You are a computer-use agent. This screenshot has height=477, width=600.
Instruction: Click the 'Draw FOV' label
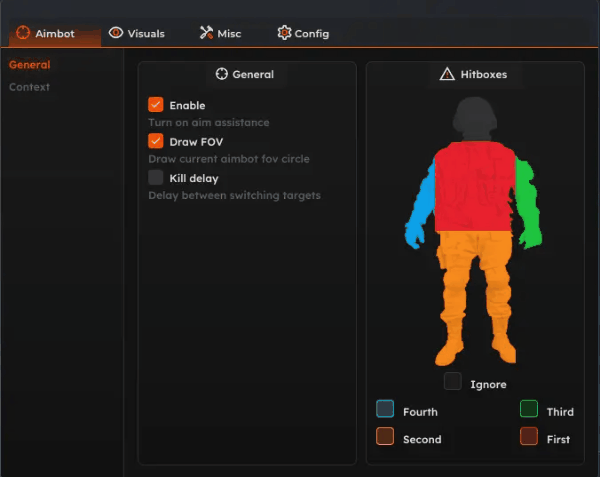(x=196, y=142)
